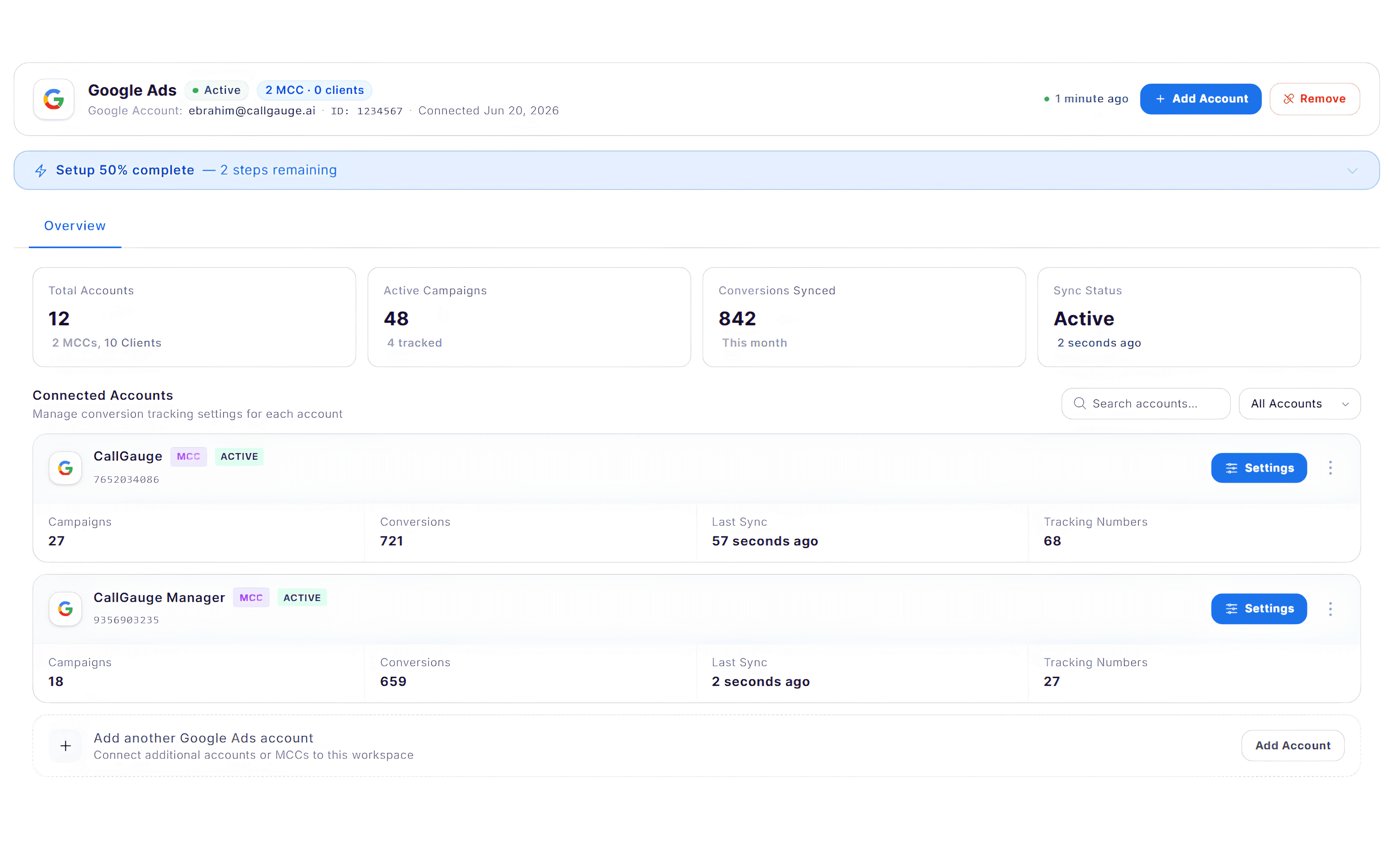Click 'Connected Jun 20, 2026' text
Viewport: 1389px width, 868px height.
488,111
